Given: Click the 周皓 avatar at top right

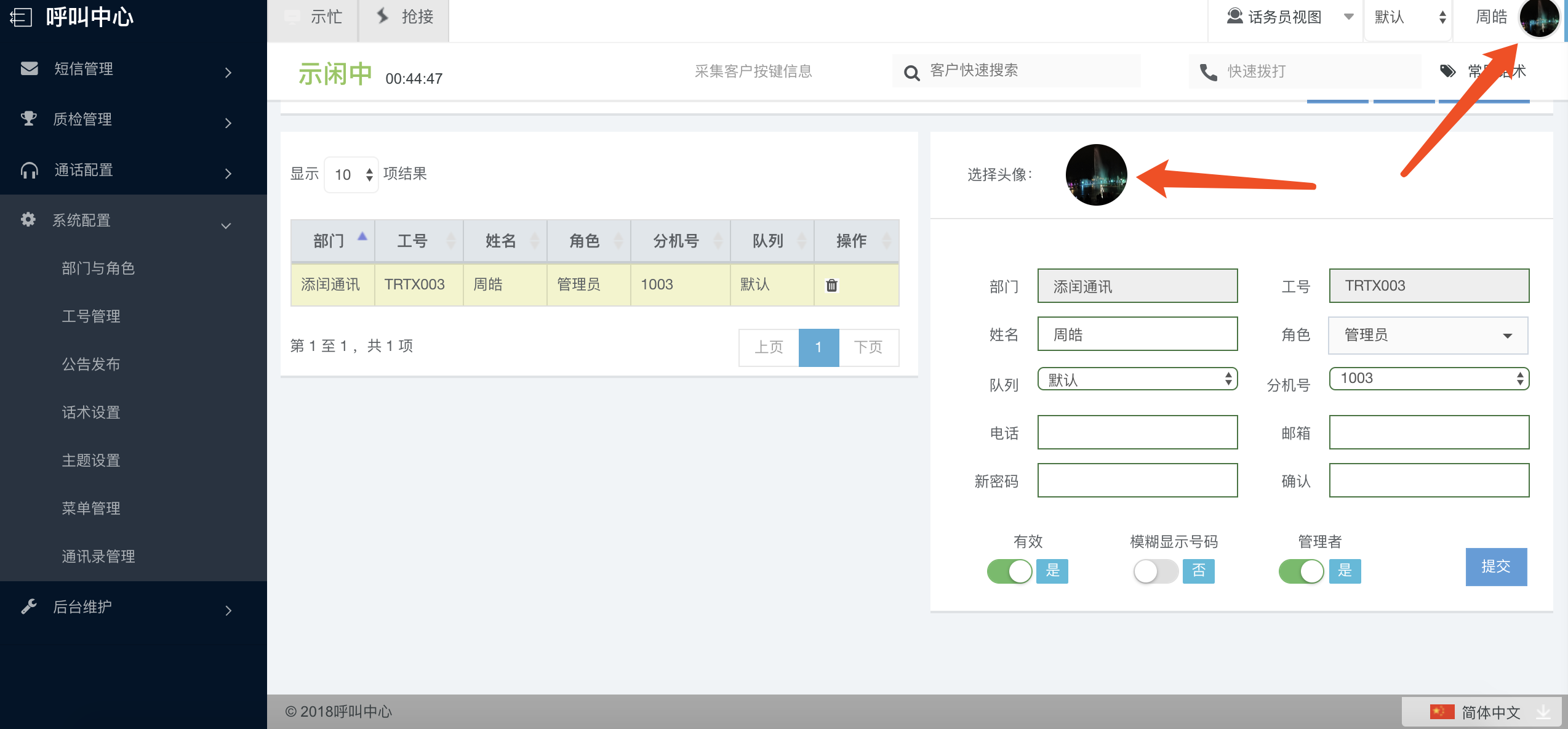Looking at the screenshot, I should tap(1540, 18).
